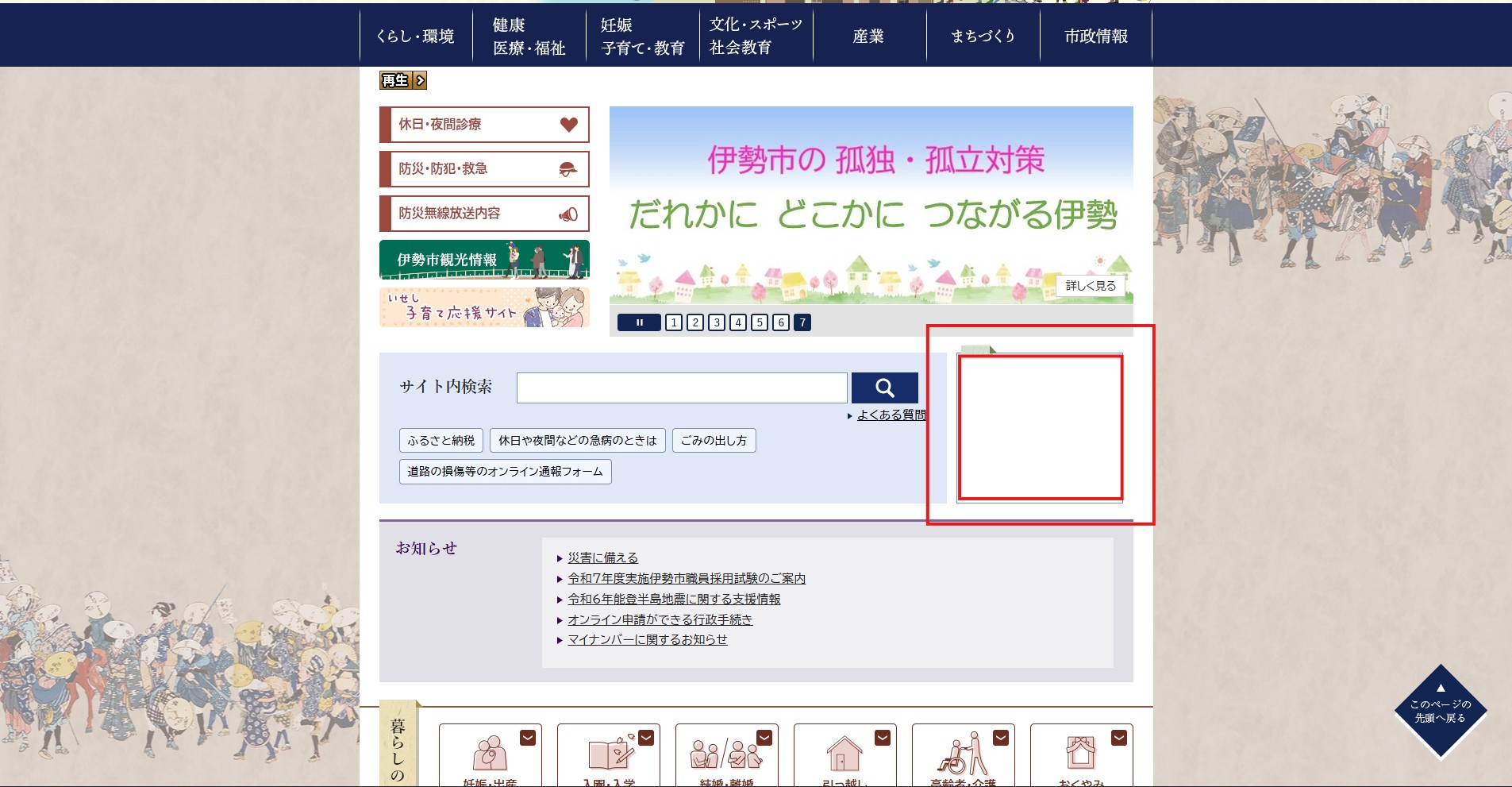Open the くらし・環境 menu

[x=416, y=36]
